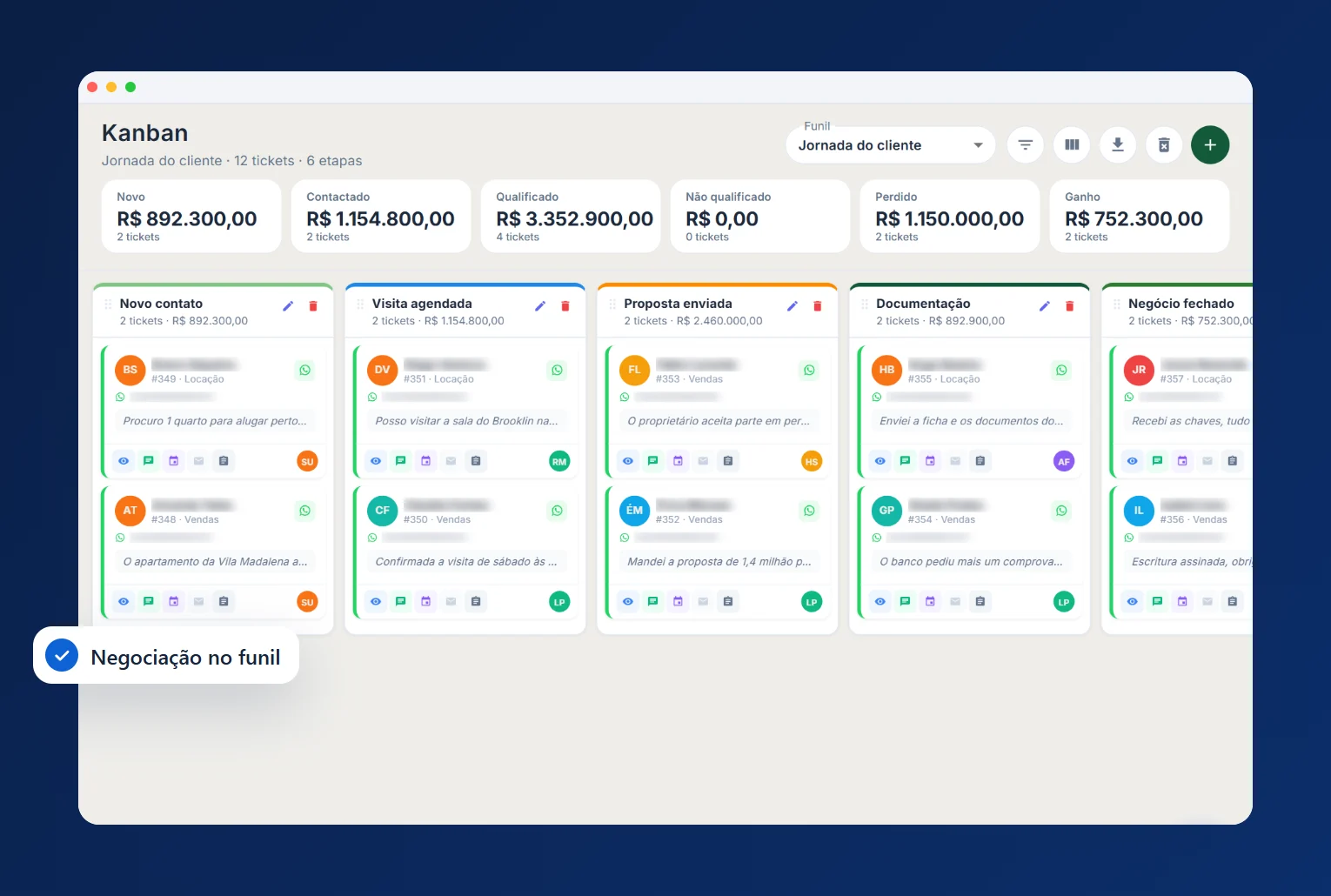View ticket #354 using eye icon
This screenshot has height=896, width=1331.
[x=880, y=602]
